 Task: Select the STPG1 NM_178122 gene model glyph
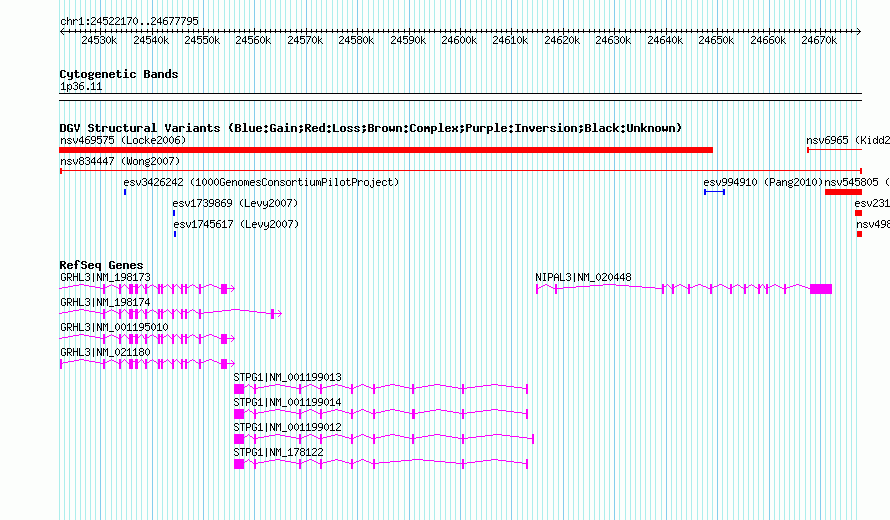click(x=381, y=464)
